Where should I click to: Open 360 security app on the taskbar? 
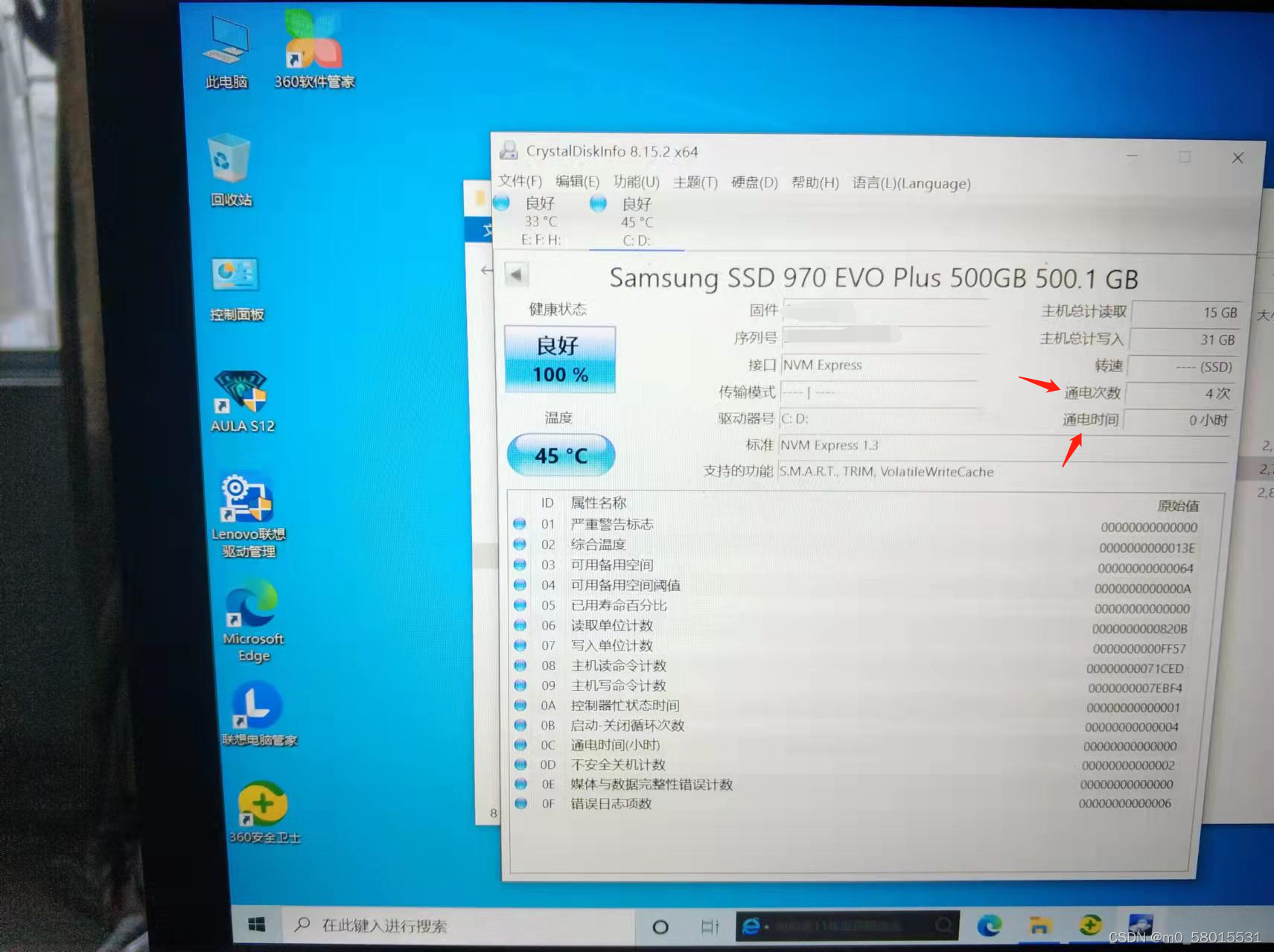point(1090,925)
